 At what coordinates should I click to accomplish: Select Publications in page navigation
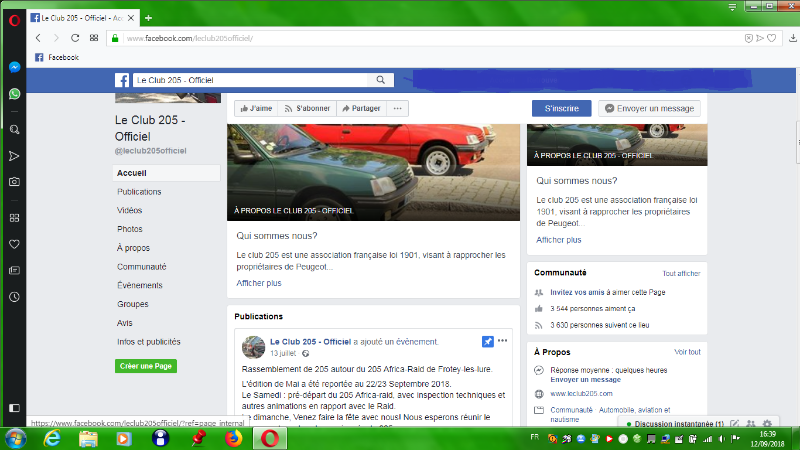(139, 192)
